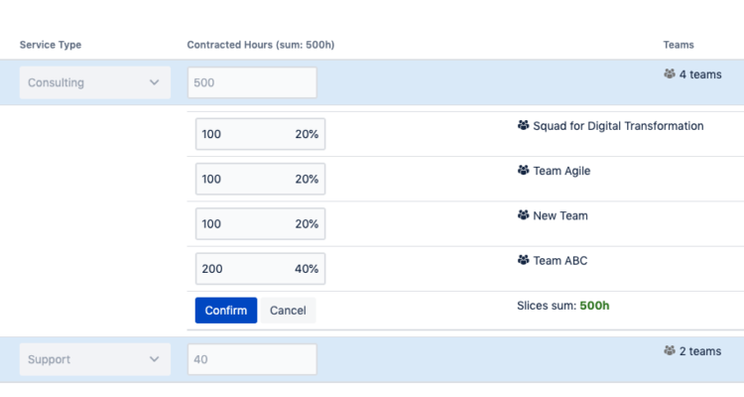Edit the New Team hours slice field
Image resolution: width=744 pixels, height=397 pixels.
(x=260, y=223)
